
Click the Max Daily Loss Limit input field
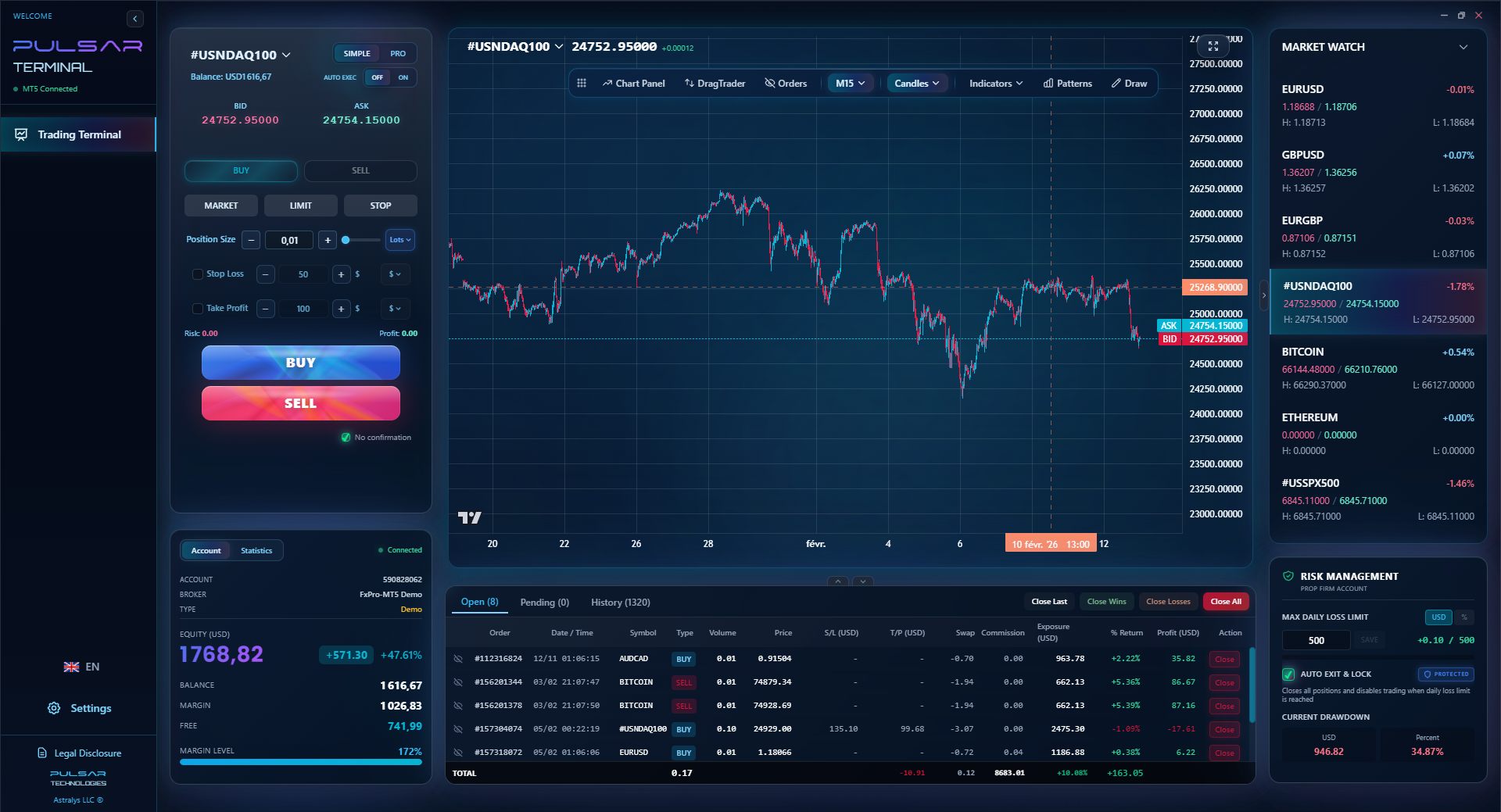pyautogui.click(x=1315, y=640)
